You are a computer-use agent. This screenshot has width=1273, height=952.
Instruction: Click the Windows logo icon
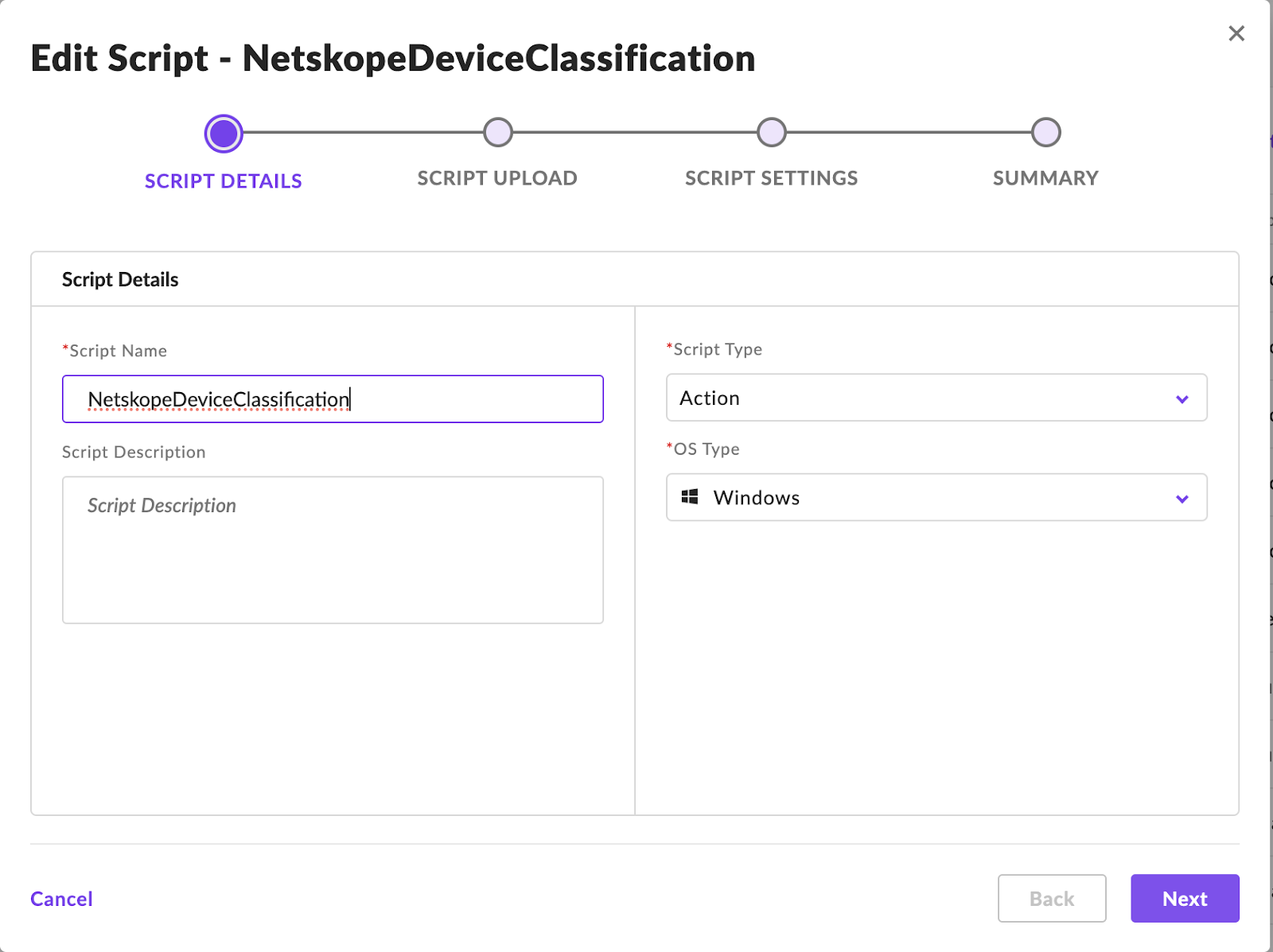point(690,497)
